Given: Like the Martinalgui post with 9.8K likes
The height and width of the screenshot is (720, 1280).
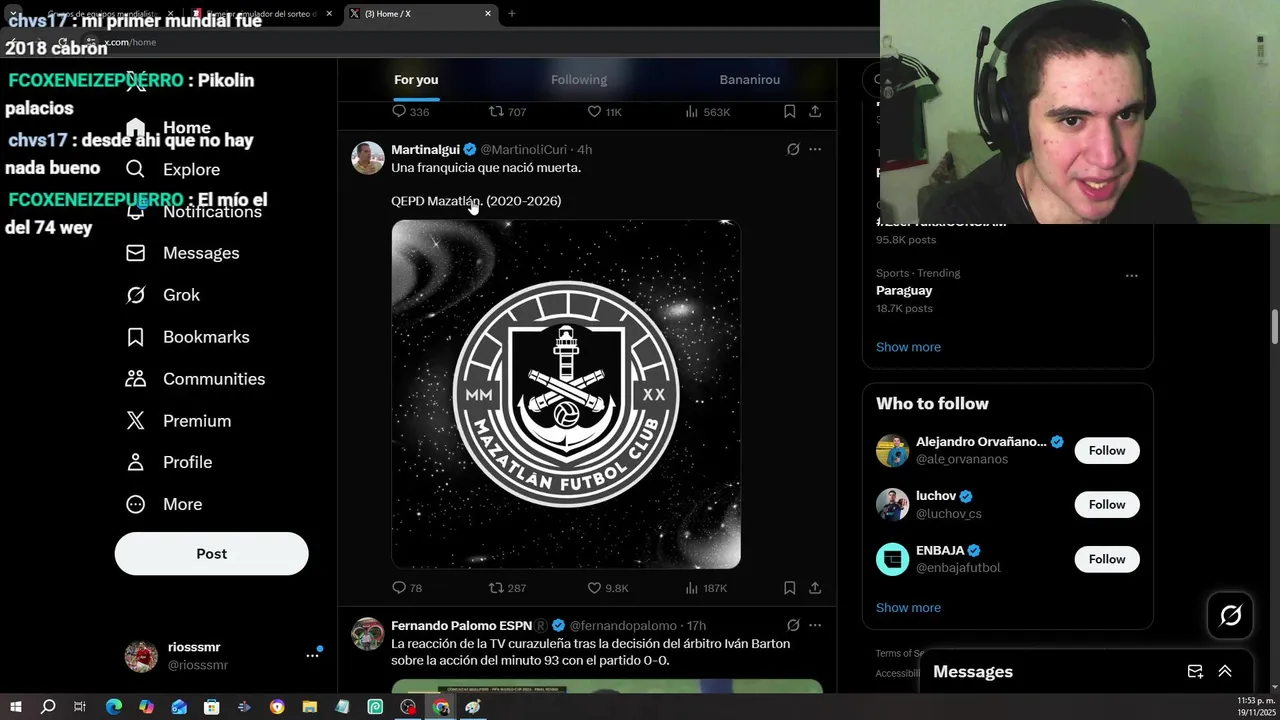Looking at the screenshot, I should coord(607,588).
